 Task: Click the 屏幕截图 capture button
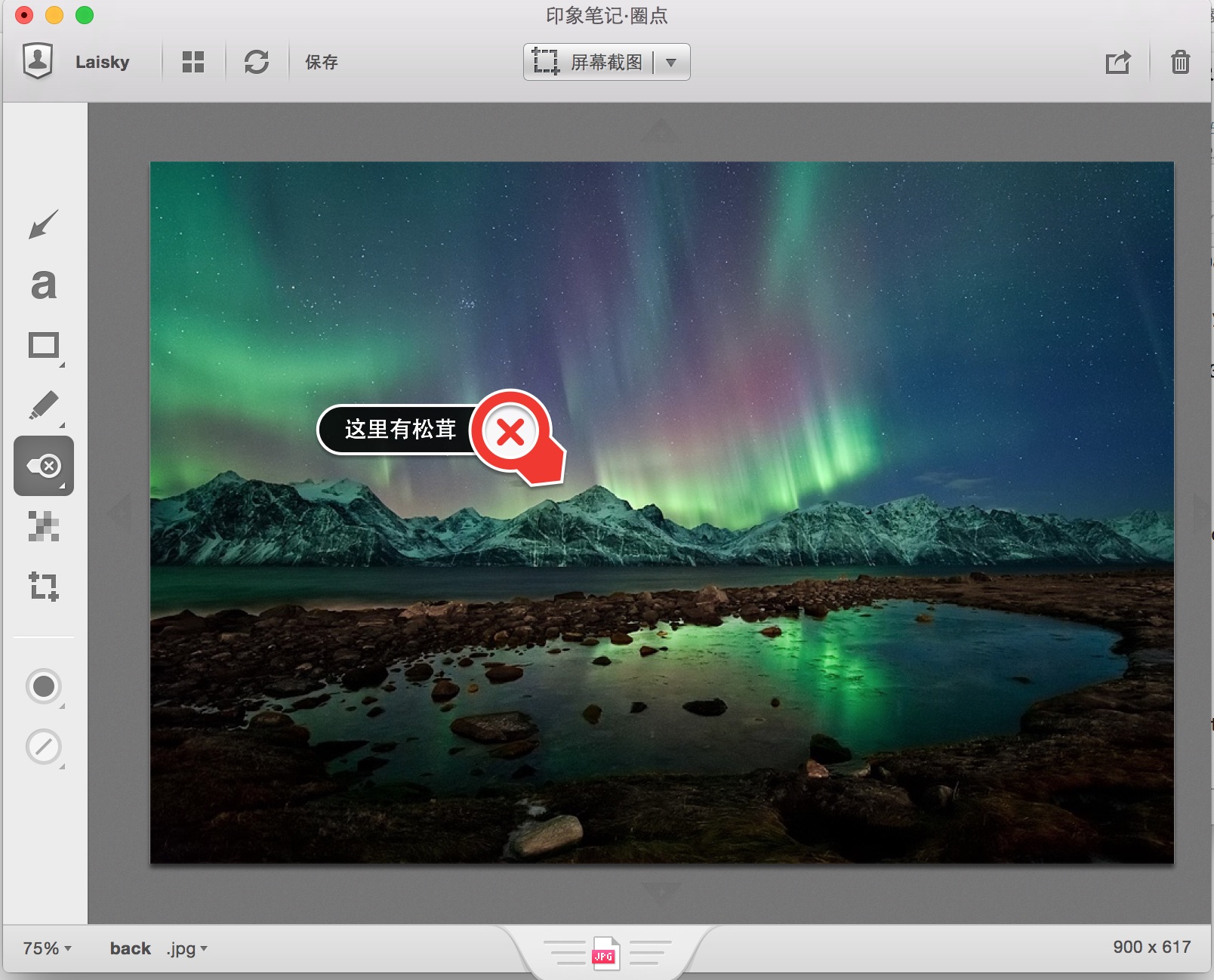pyautogui.click(x=589, y=62)
